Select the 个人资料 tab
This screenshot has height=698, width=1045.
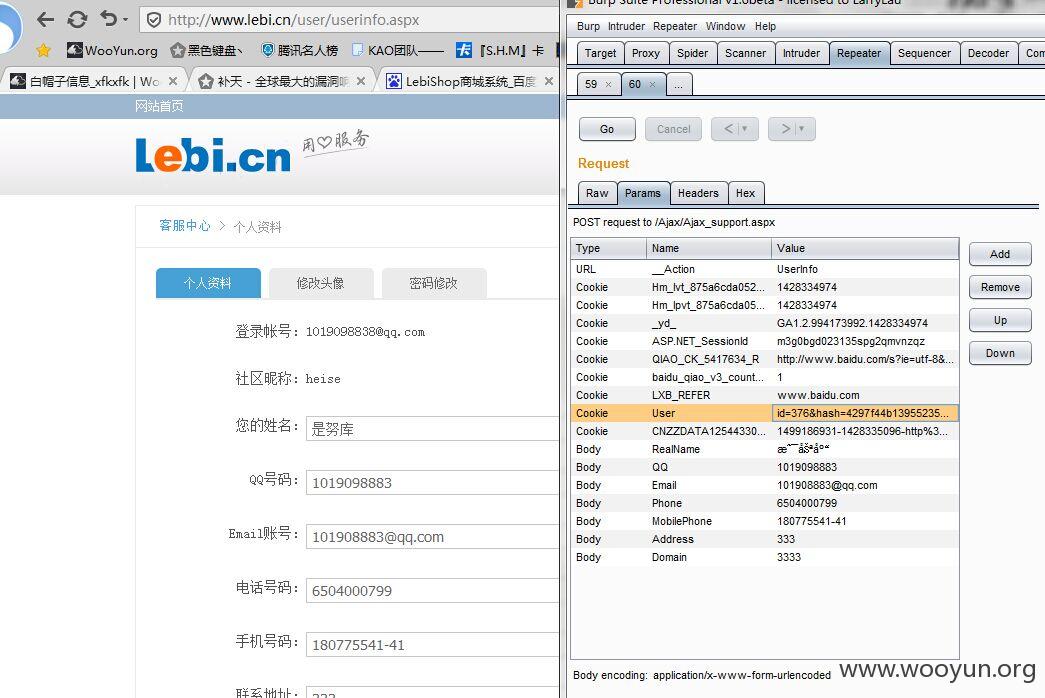(208, 283)
